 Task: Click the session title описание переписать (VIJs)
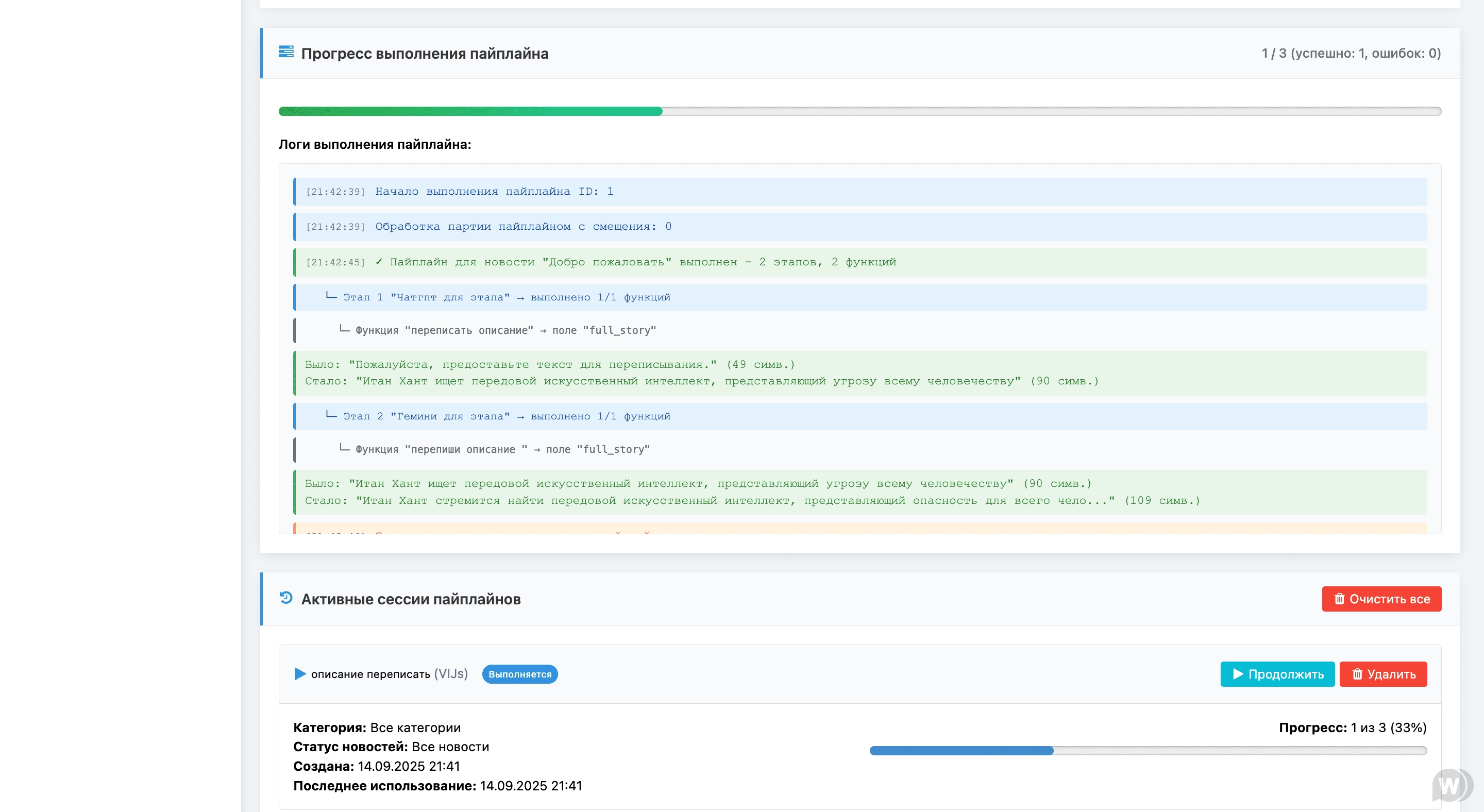(x=389, y=674)
